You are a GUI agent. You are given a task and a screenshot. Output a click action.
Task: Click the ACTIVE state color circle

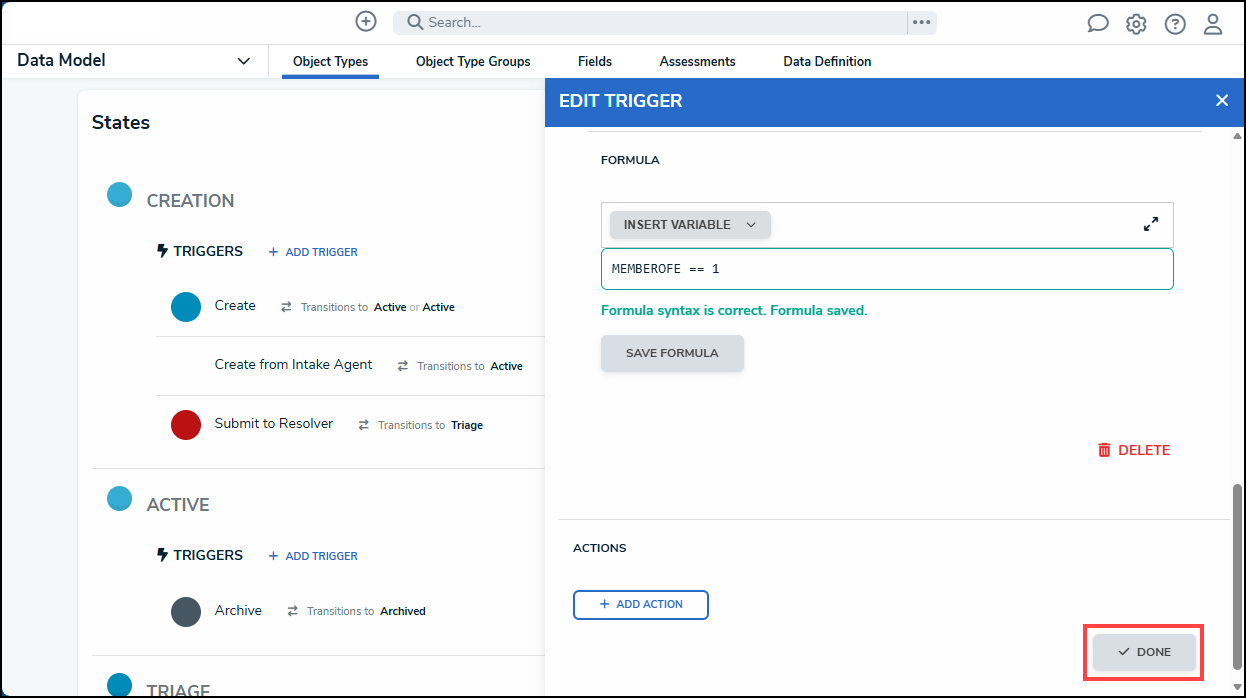(x=119, y=498)
